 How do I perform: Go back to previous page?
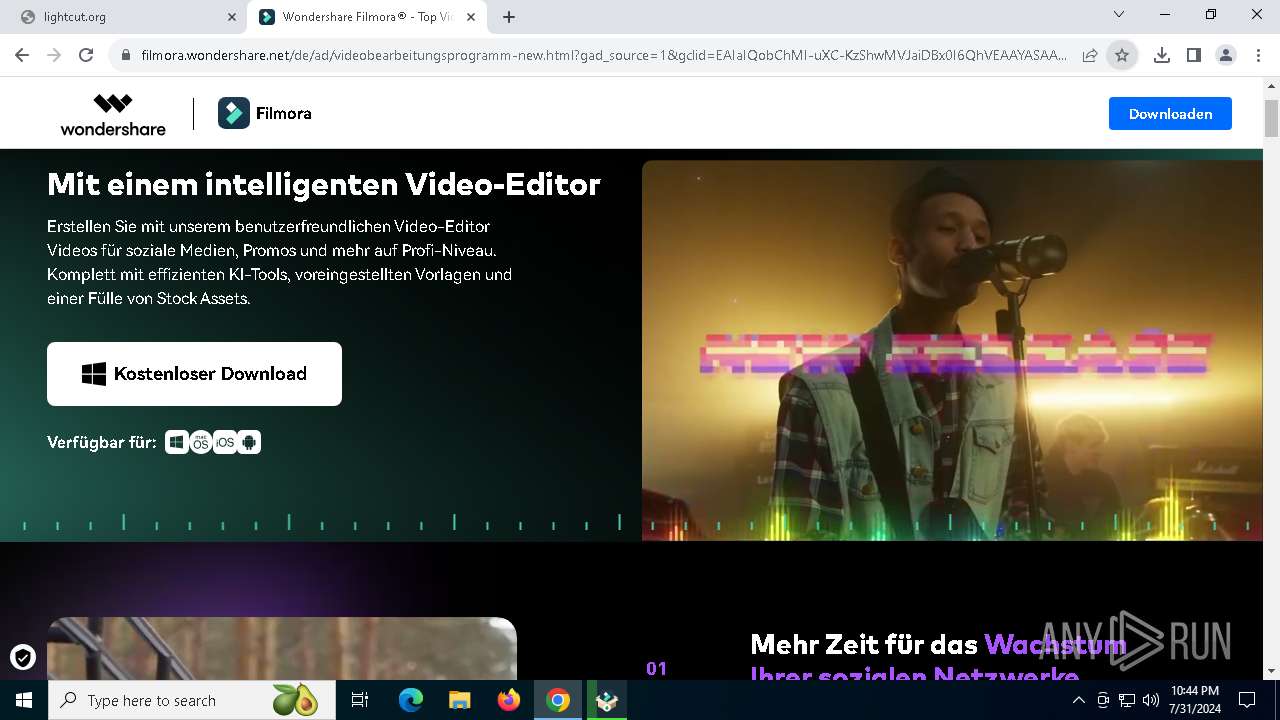(22, 56)
